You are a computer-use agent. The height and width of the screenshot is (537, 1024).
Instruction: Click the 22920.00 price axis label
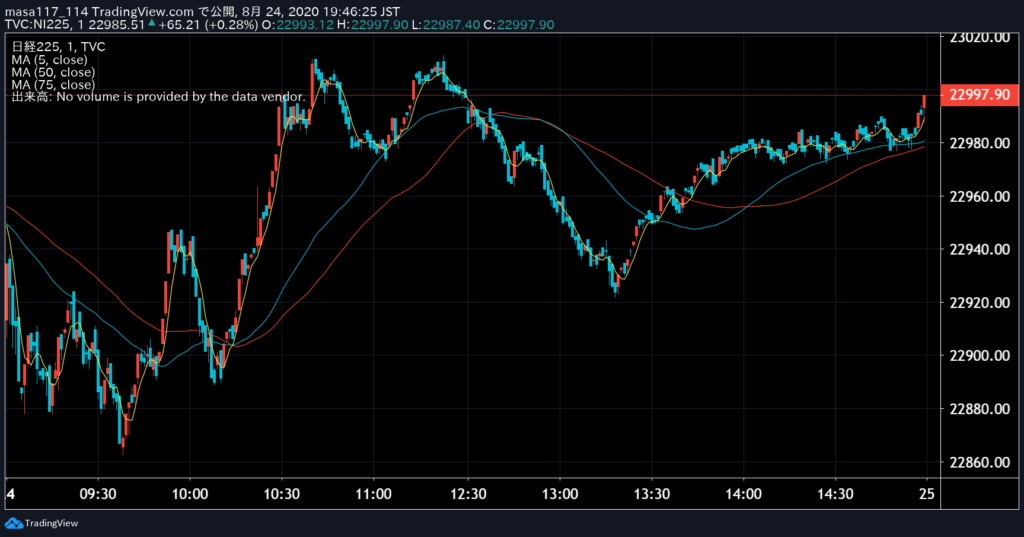tap(980, 302)
